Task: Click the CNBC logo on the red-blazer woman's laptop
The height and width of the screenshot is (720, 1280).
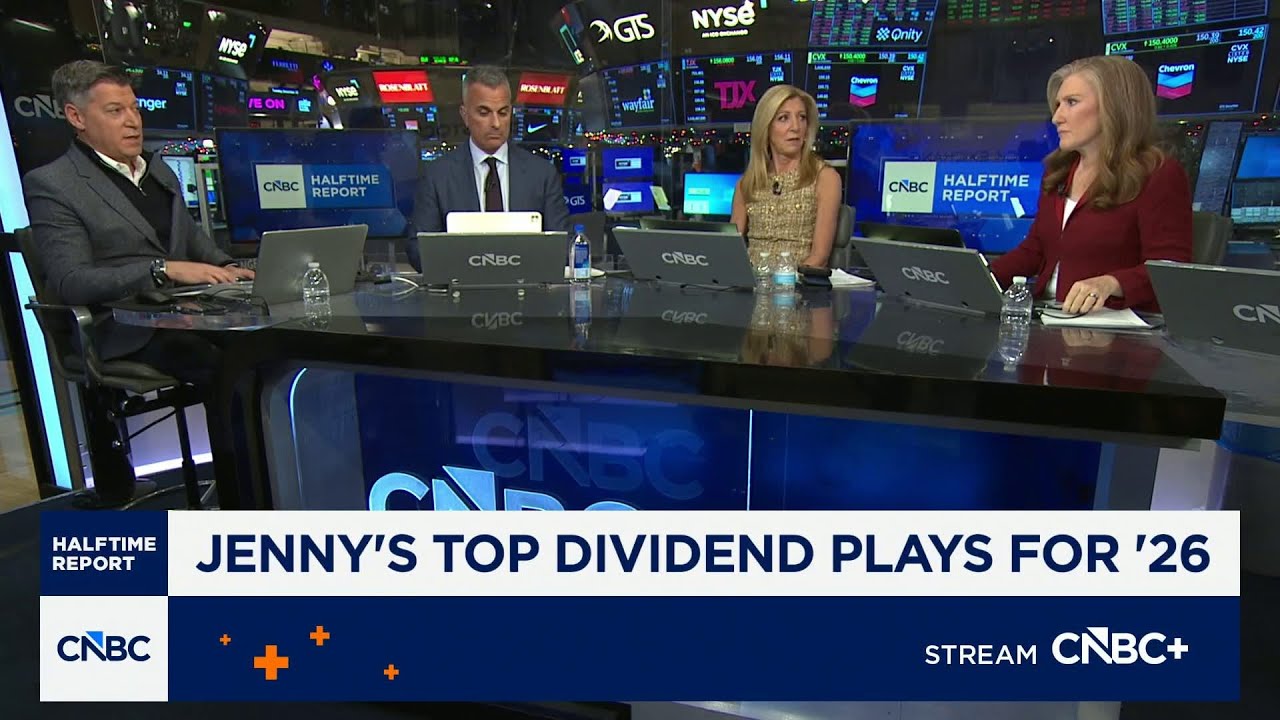Action: pyautogui.click(x=925, y=274)
